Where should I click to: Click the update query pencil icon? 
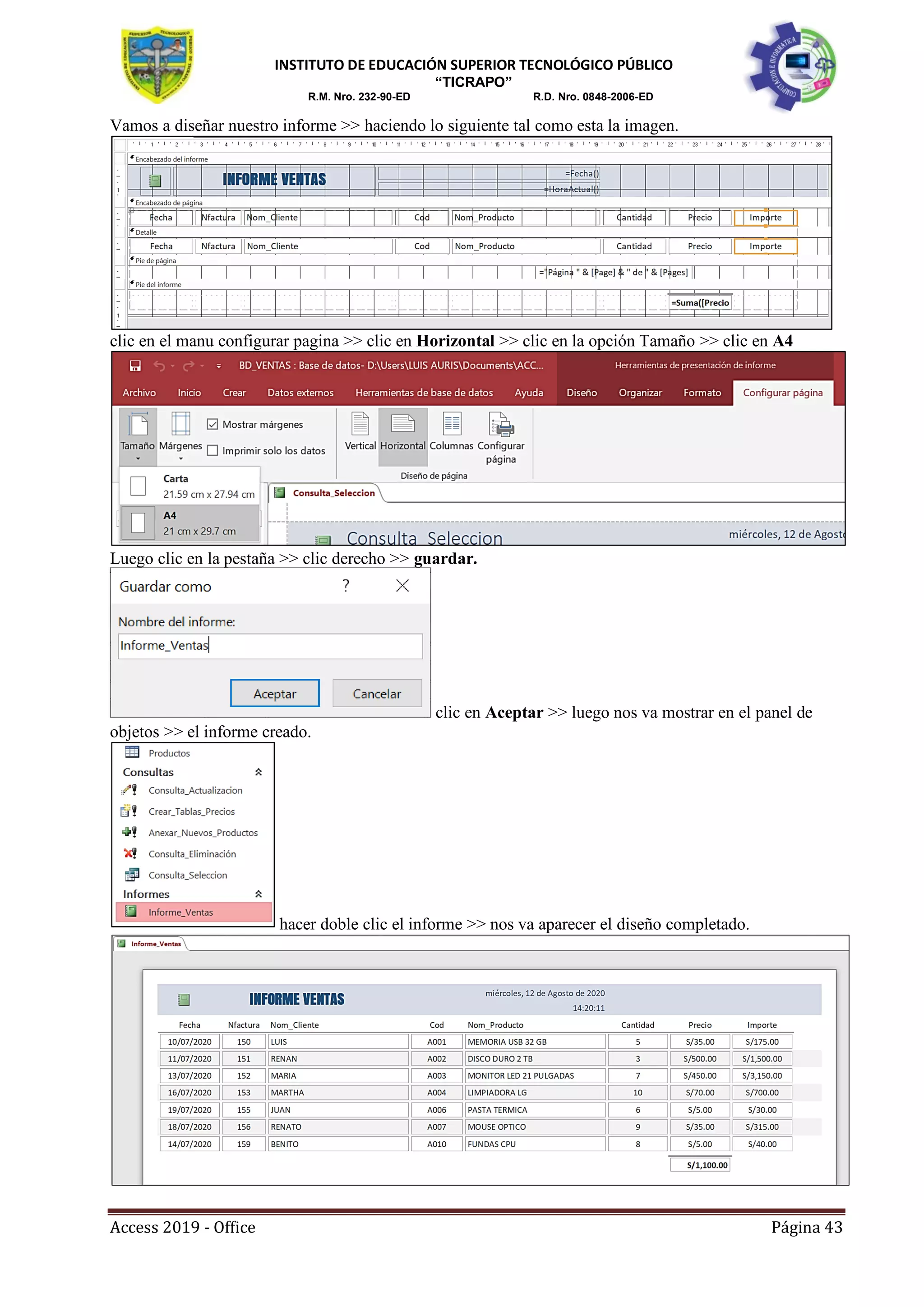(130, 790)
